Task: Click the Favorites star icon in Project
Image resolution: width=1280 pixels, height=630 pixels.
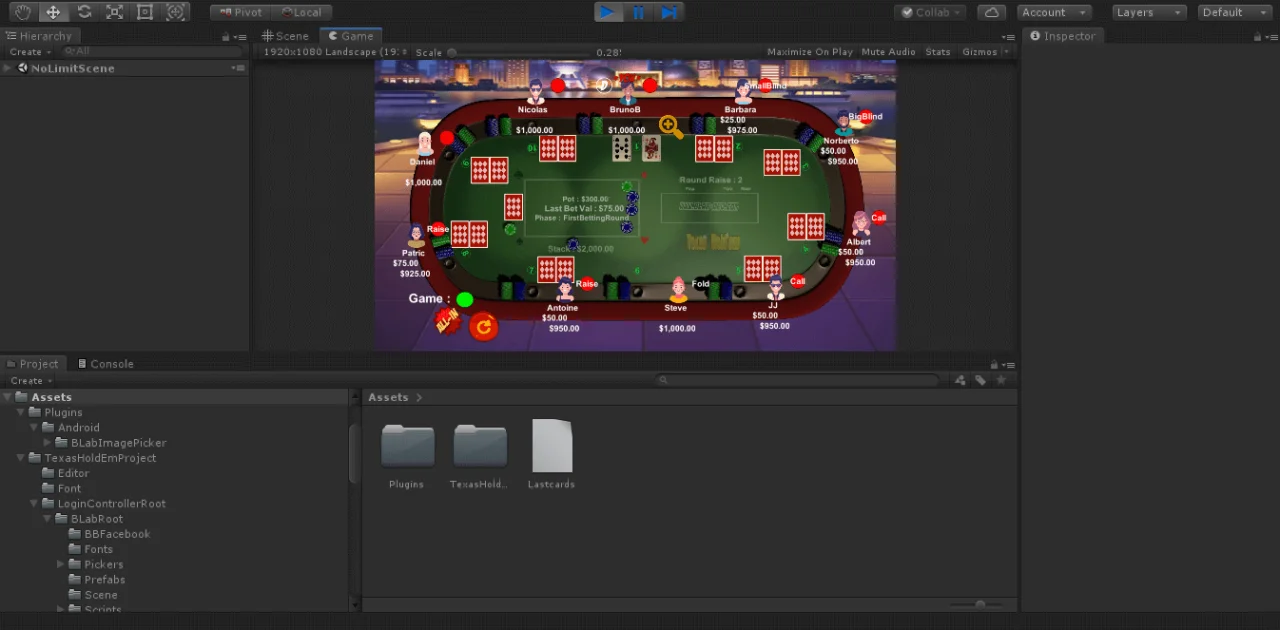Action: click(1001, 380)
